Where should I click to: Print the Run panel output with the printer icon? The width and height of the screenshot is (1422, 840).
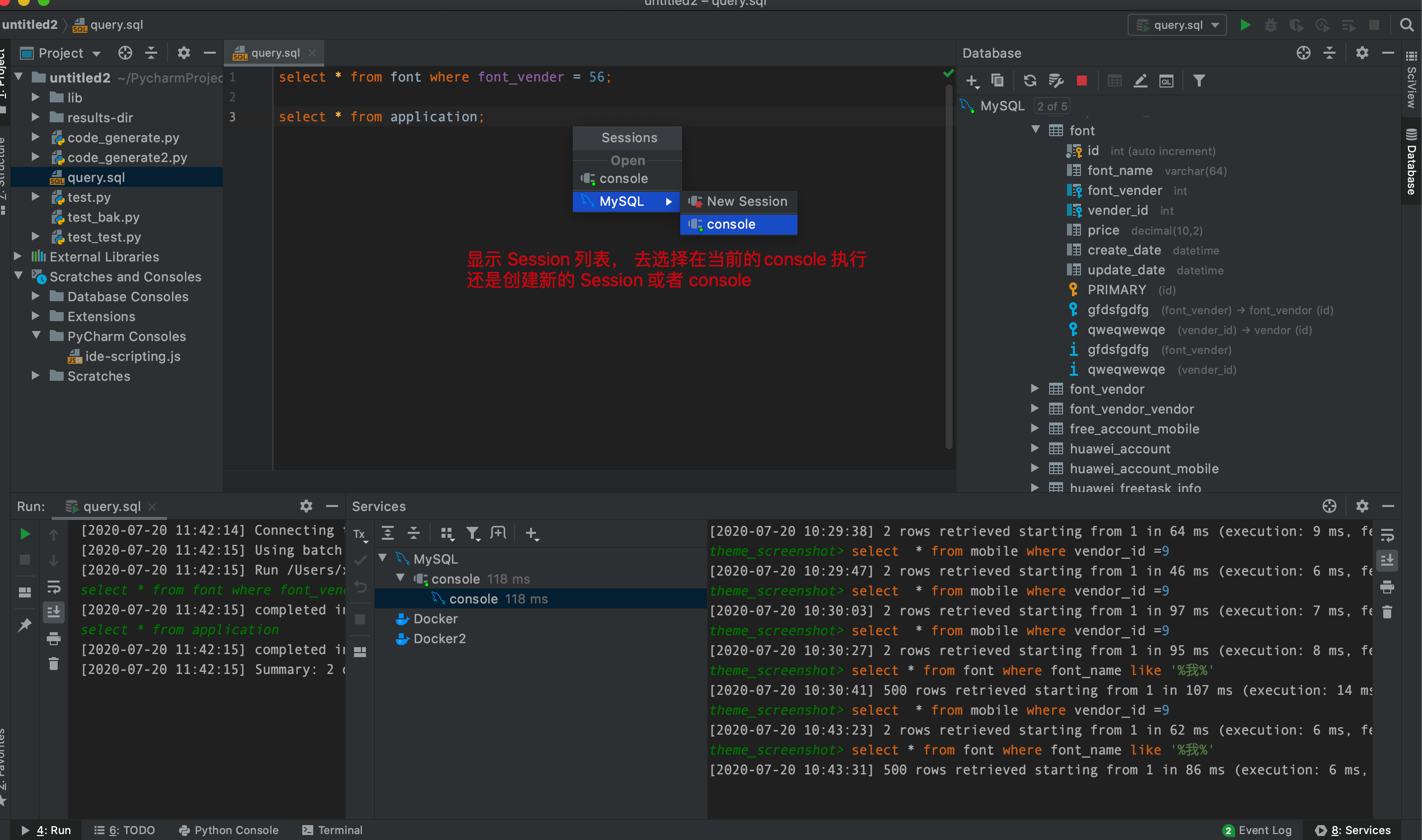[54, 639]
